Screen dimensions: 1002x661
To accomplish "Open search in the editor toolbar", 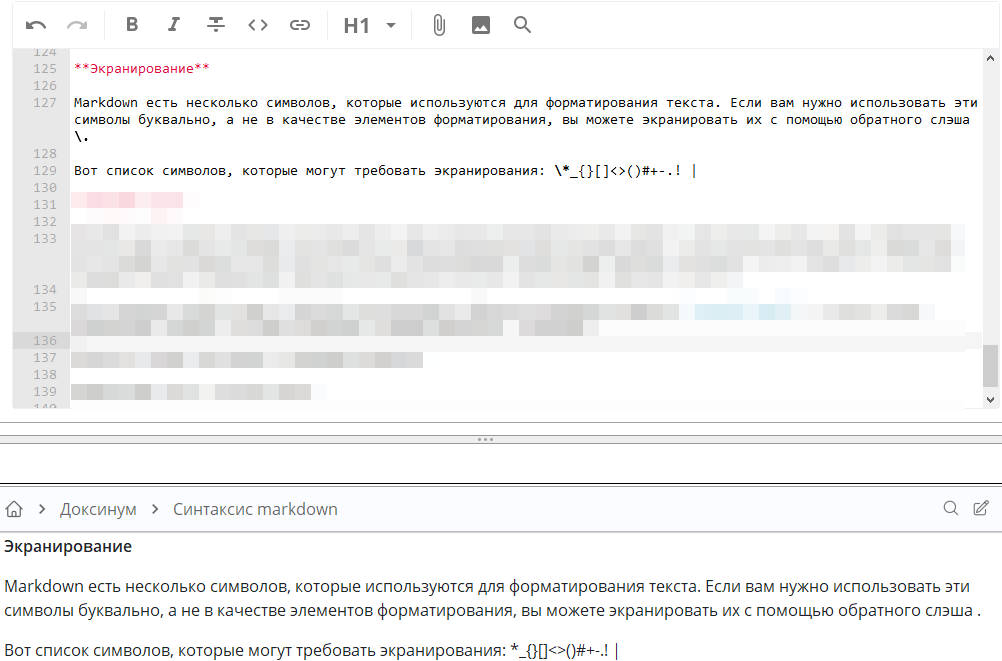I will tap(522, 25).
